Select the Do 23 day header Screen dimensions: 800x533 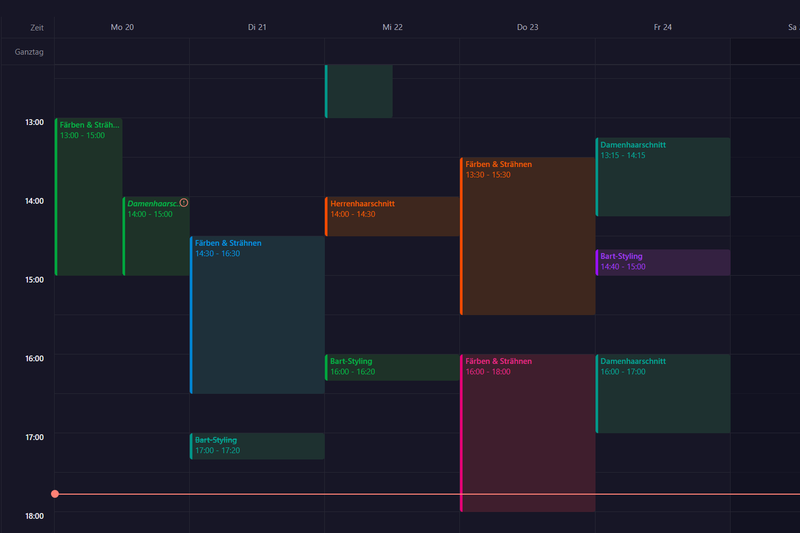(x=528, y=27)
